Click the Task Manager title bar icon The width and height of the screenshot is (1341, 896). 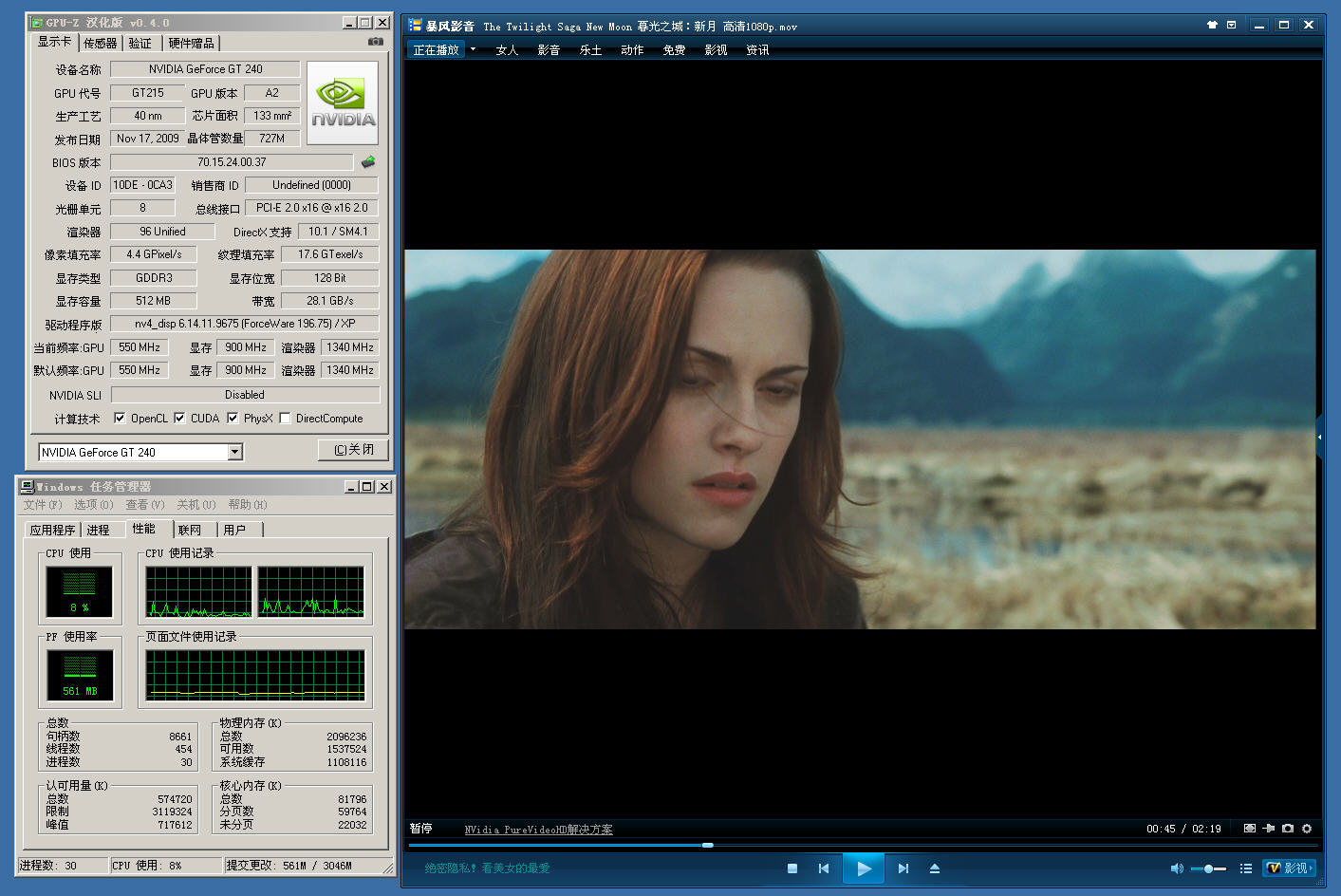[x=27, y=486]
